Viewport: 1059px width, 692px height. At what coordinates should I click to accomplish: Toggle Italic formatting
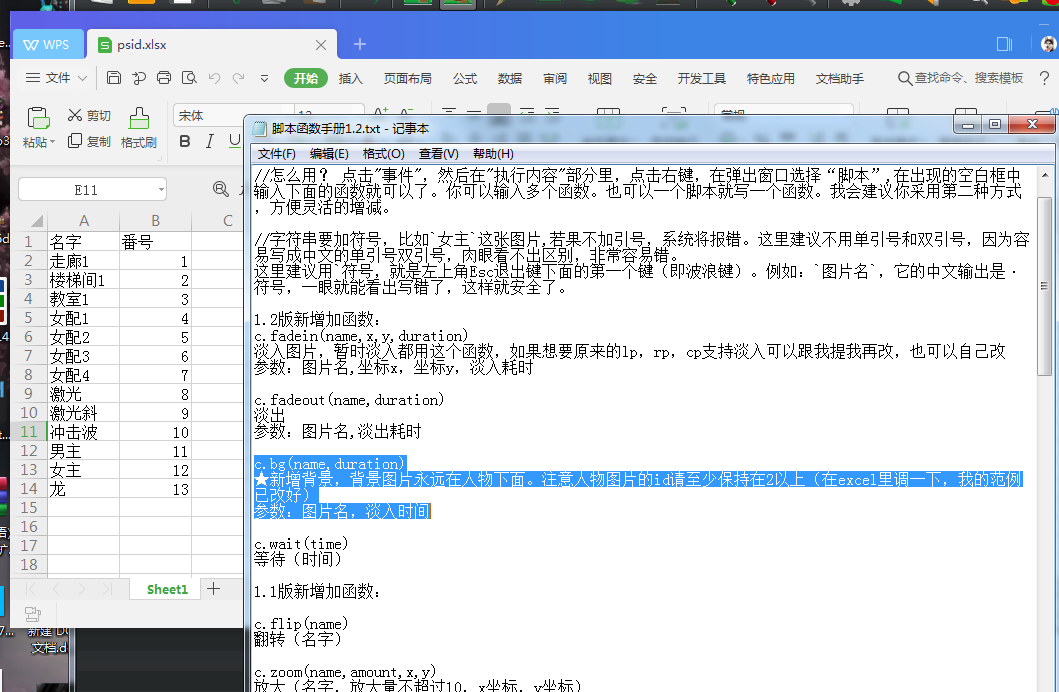click(x=209, y=140)
